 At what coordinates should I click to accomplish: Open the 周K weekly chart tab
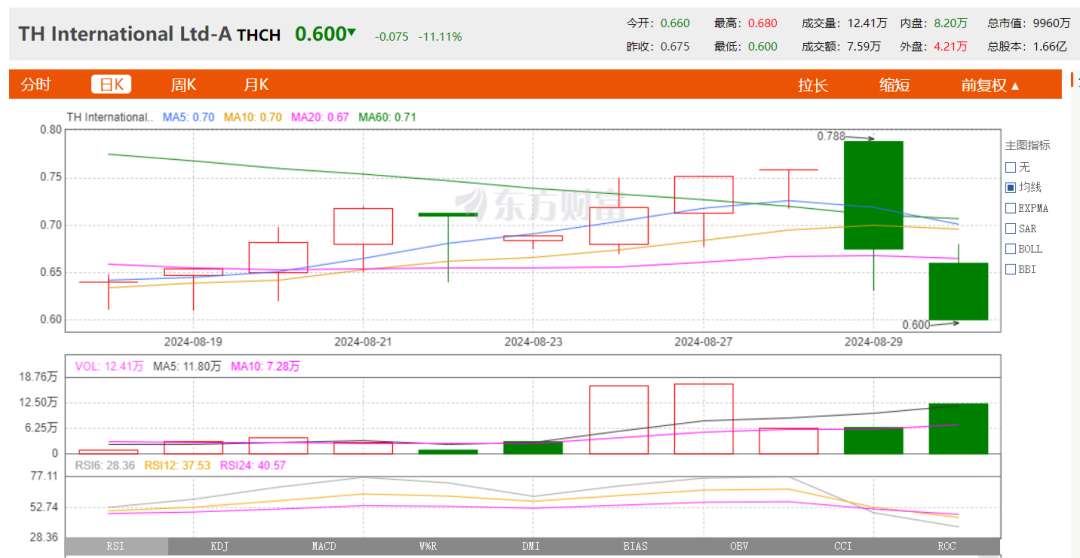coord(183,85)
